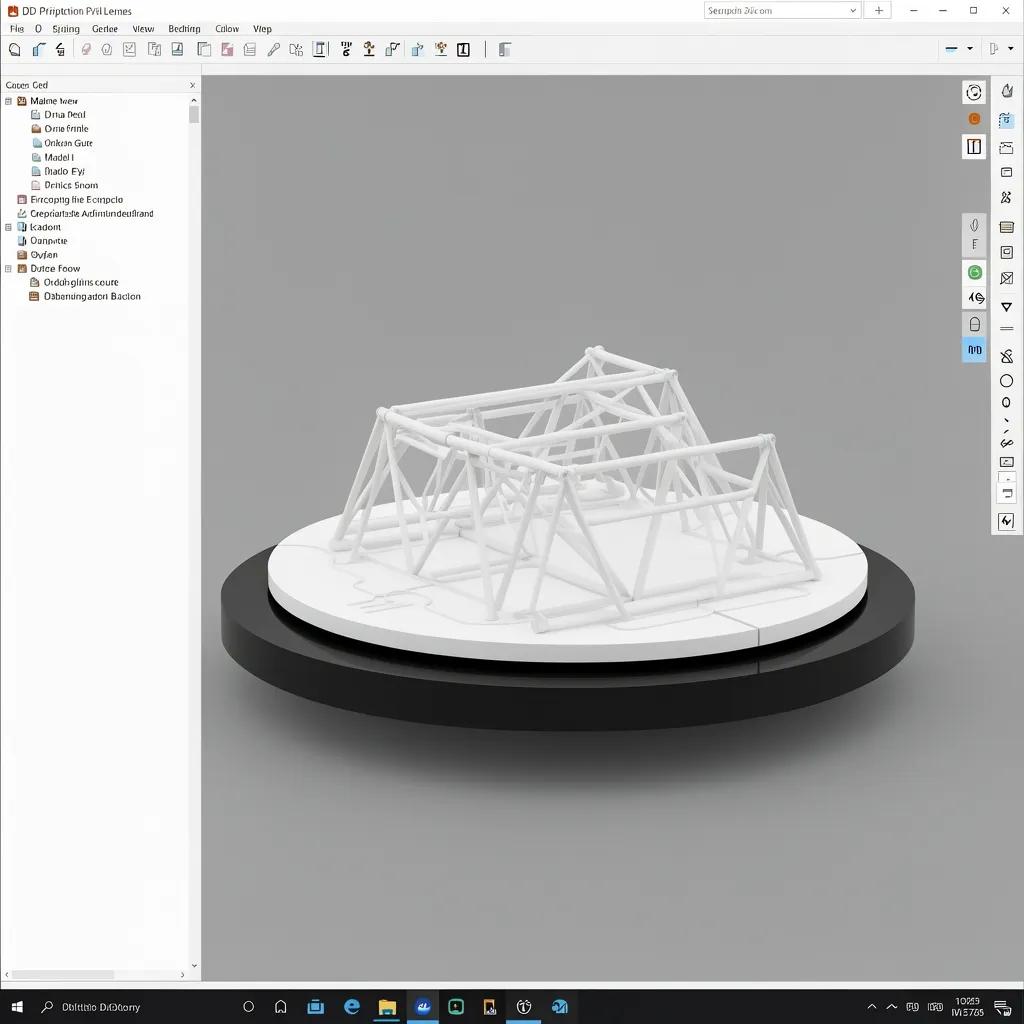Open Microsoft Edge from the taskbar
Viewport: 1024px width, 1024px height.
(352, 1007)
